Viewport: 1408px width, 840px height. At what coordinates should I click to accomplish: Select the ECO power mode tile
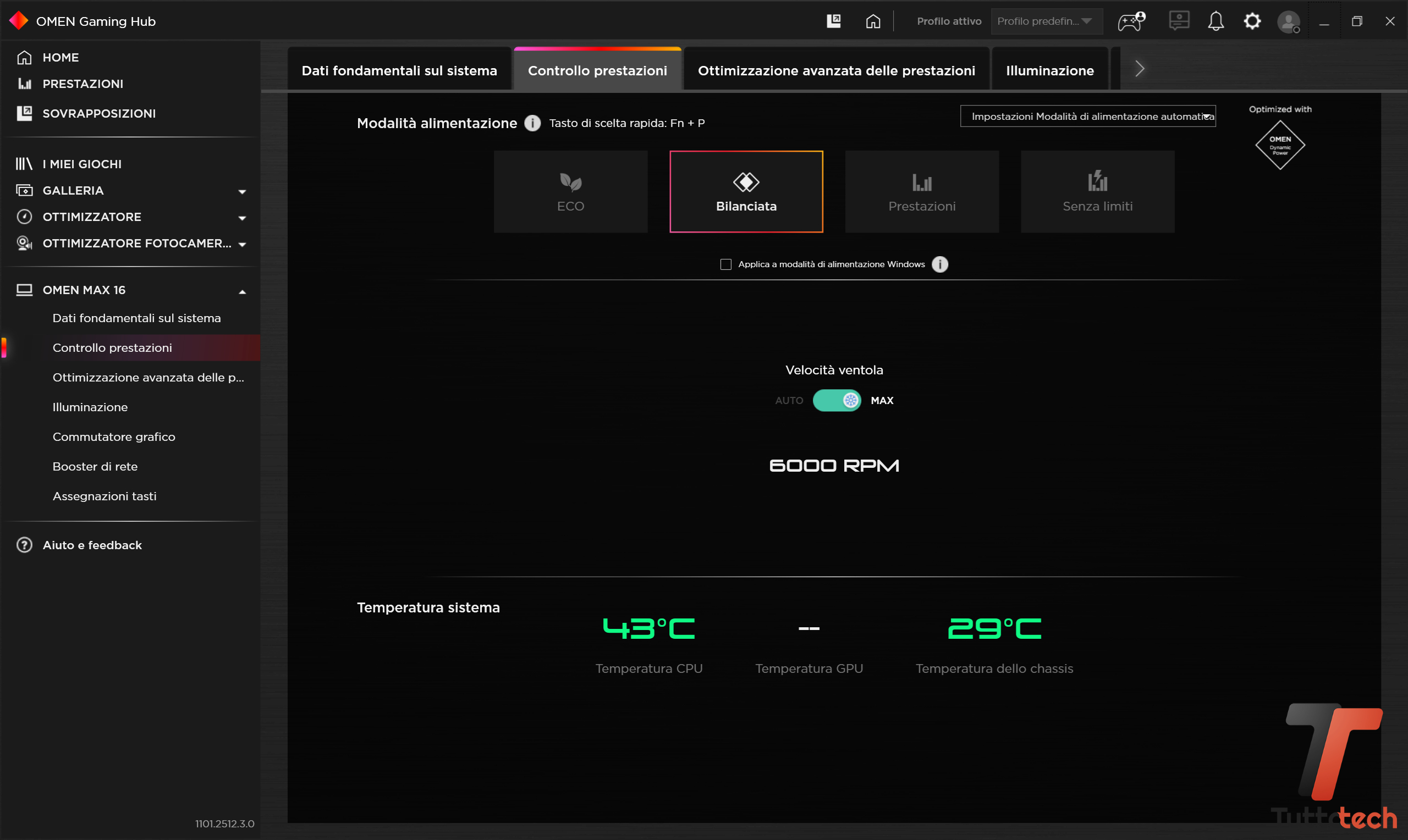click(x=570, y=191)
